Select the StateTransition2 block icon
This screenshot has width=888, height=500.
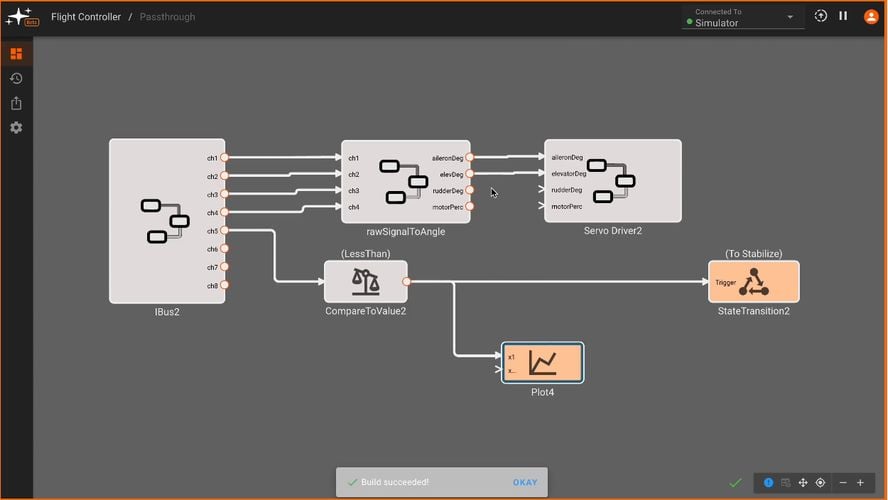[x=754, y=281]
